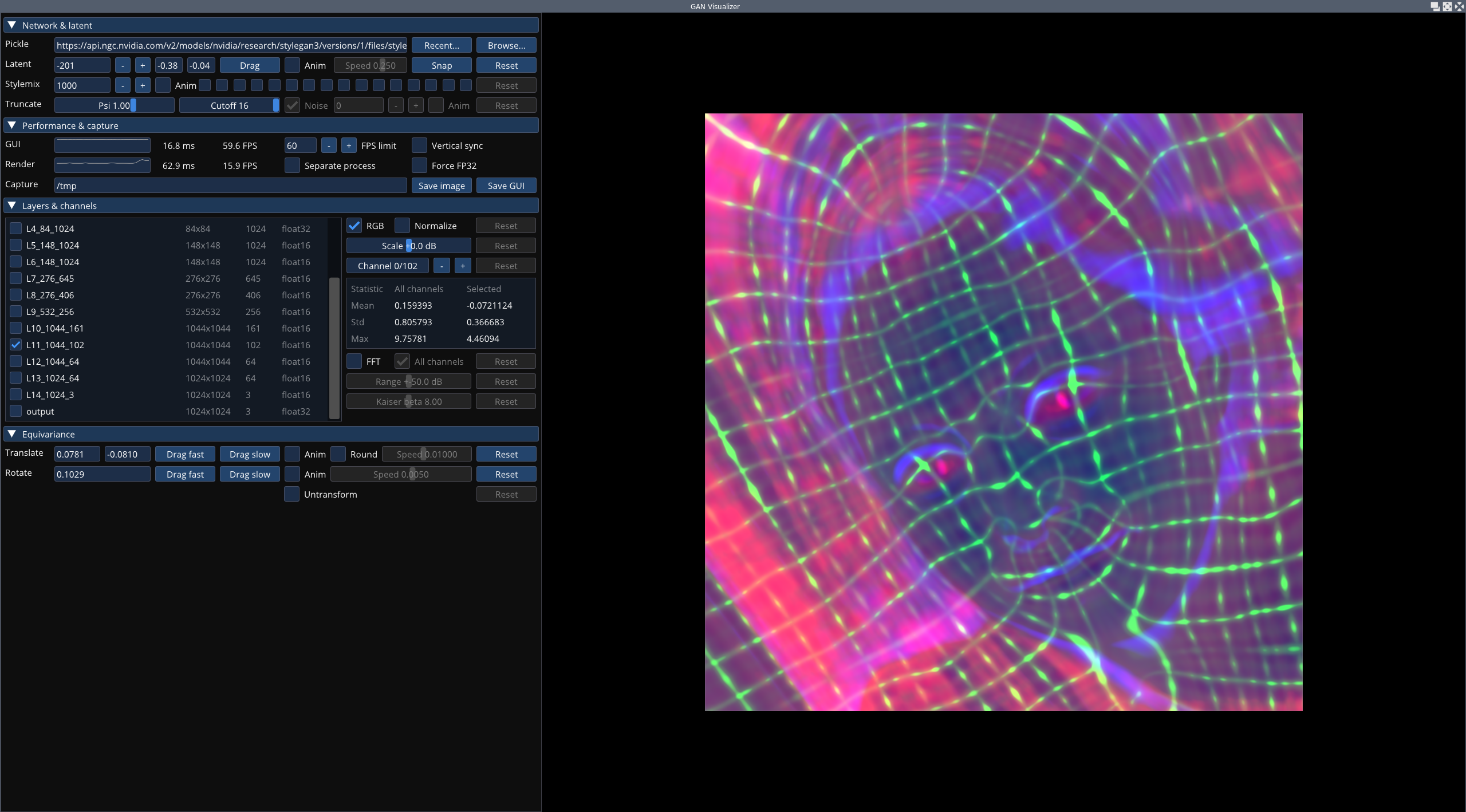The width and height of the screenshot is (1466, 812).
Task: Click the Drag slow button for Rotate
Action: click(249, 474)
